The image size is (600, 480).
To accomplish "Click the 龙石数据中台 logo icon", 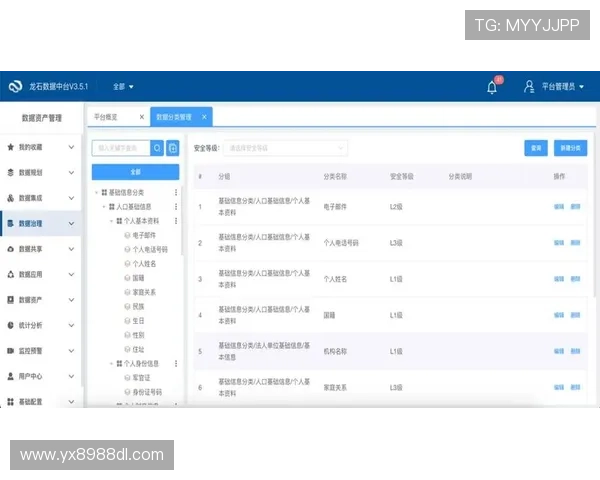I will (x=15, y=87).
